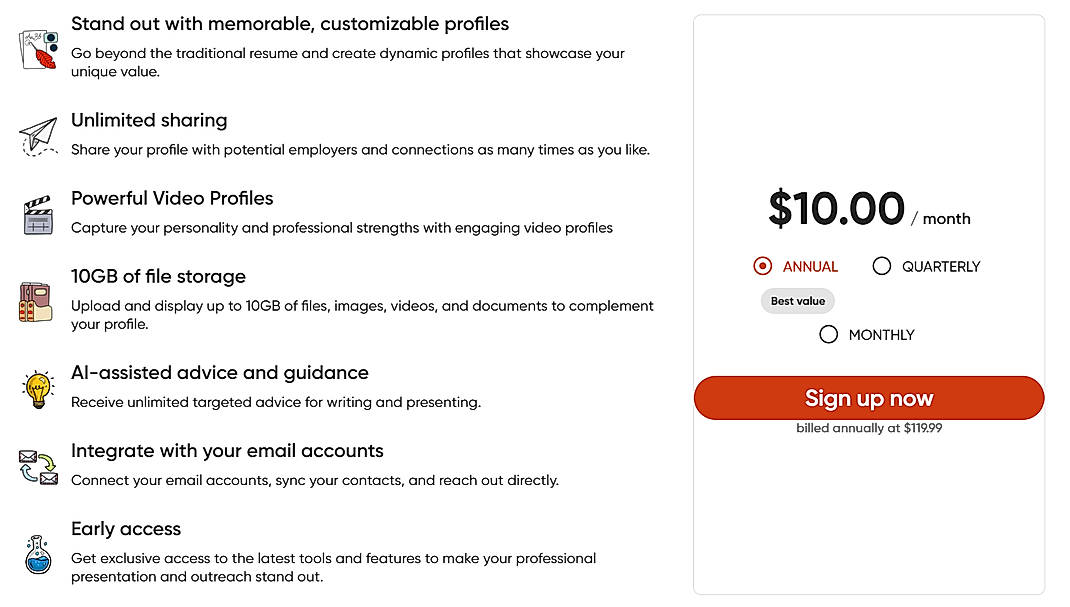The image size is (1070, 607).
Task: Click the AI-assisted advice and guidance heading
Action: click(x=219, y=372)
